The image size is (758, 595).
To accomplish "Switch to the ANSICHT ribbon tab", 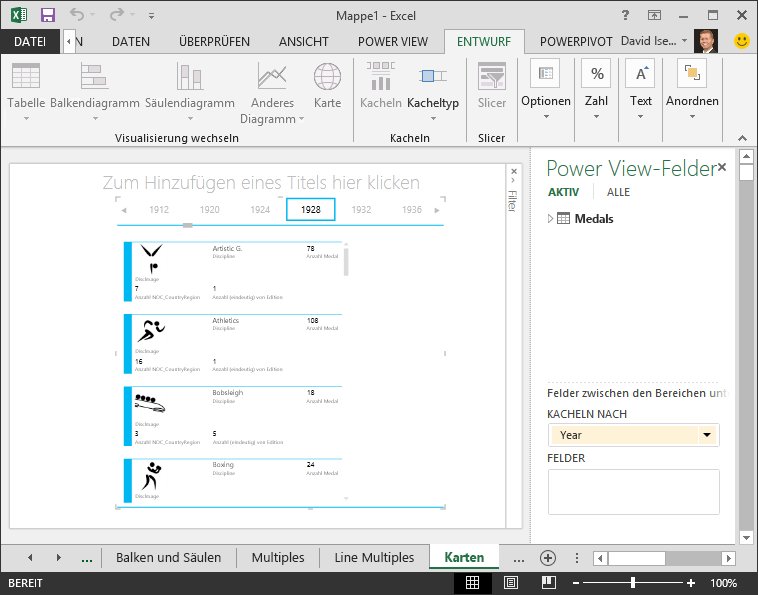I will click(304, 42).
